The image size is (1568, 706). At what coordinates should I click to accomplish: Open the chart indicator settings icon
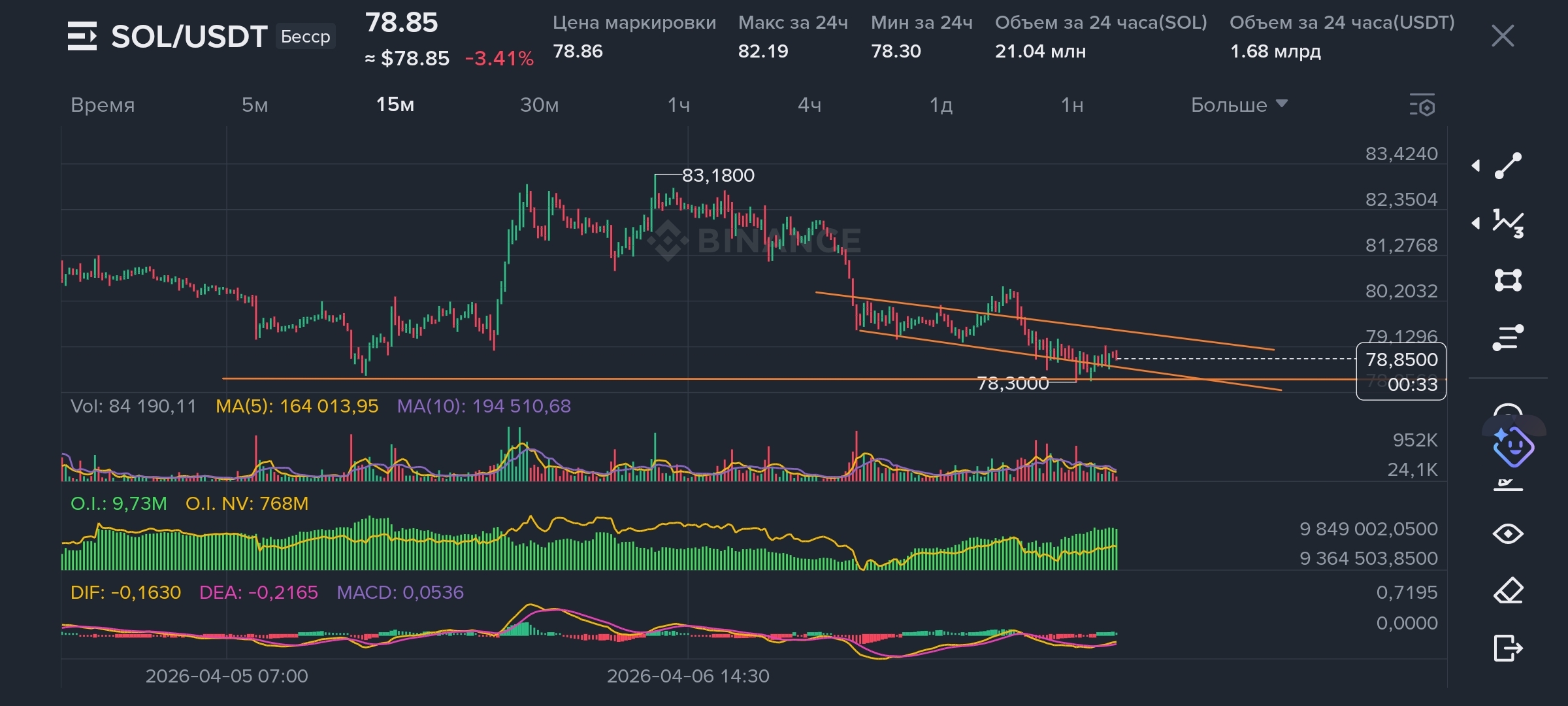point(1422,105)
